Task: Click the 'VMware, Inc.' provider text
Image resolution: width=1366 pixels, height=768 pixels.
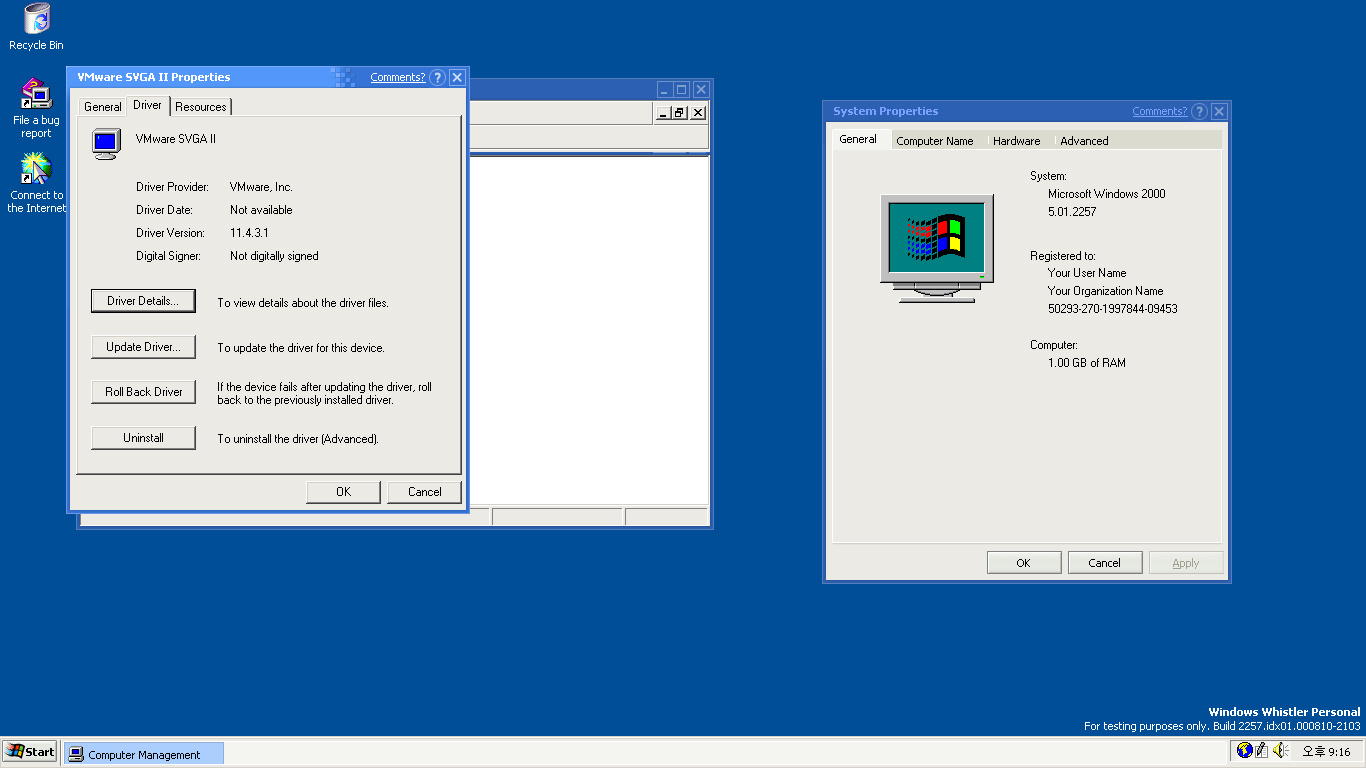Action: 261,187
